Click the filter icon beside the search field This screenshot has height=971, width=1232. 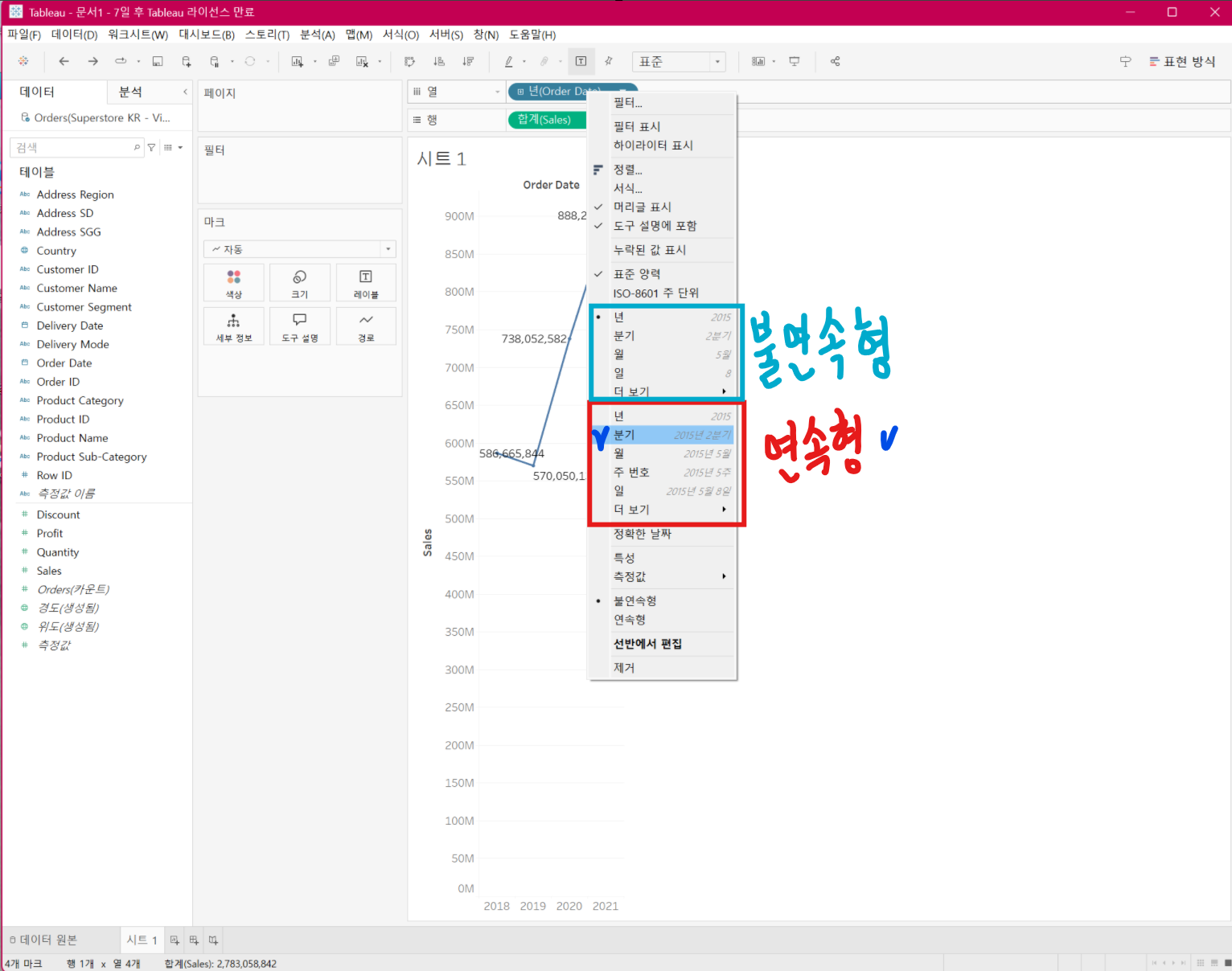coord(151,147)
